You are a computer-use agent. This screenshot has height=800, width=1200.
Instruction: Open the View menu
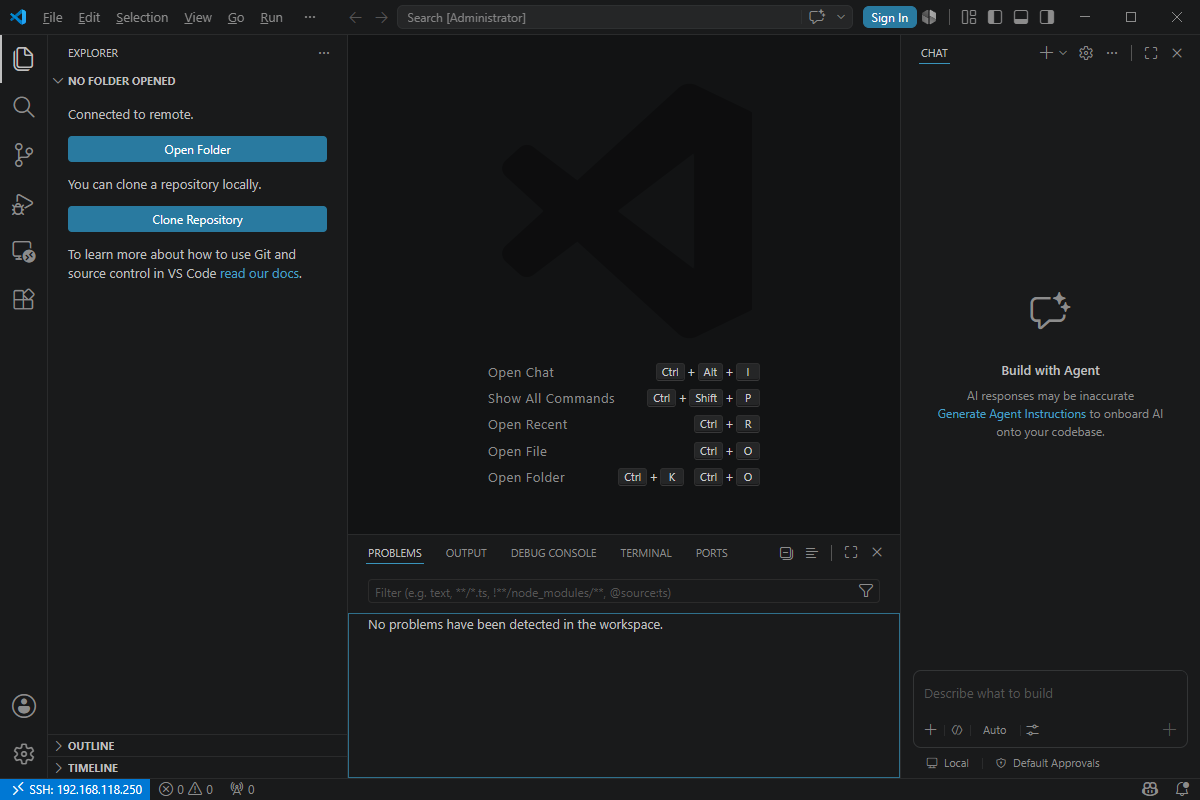(x=198, y=17)
